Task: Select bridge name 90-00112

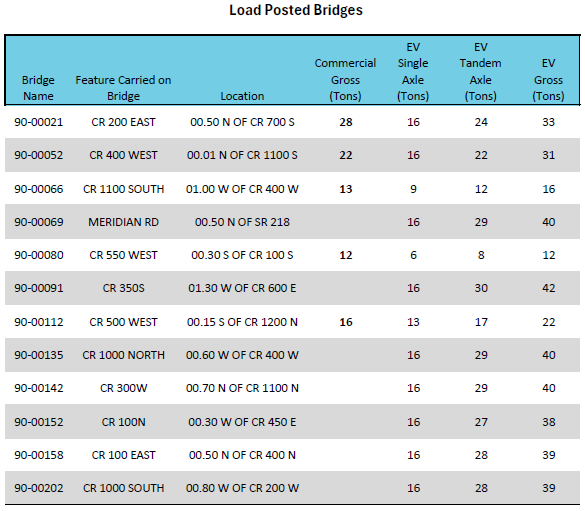Action: click(39, 322)
